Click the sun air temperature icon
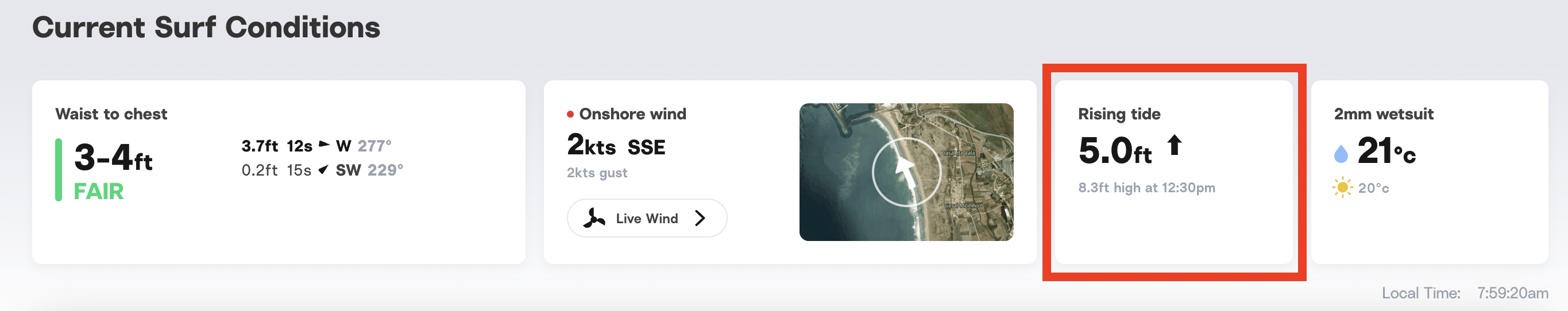The image size is (1568, 311). (x=1342, y=188)
